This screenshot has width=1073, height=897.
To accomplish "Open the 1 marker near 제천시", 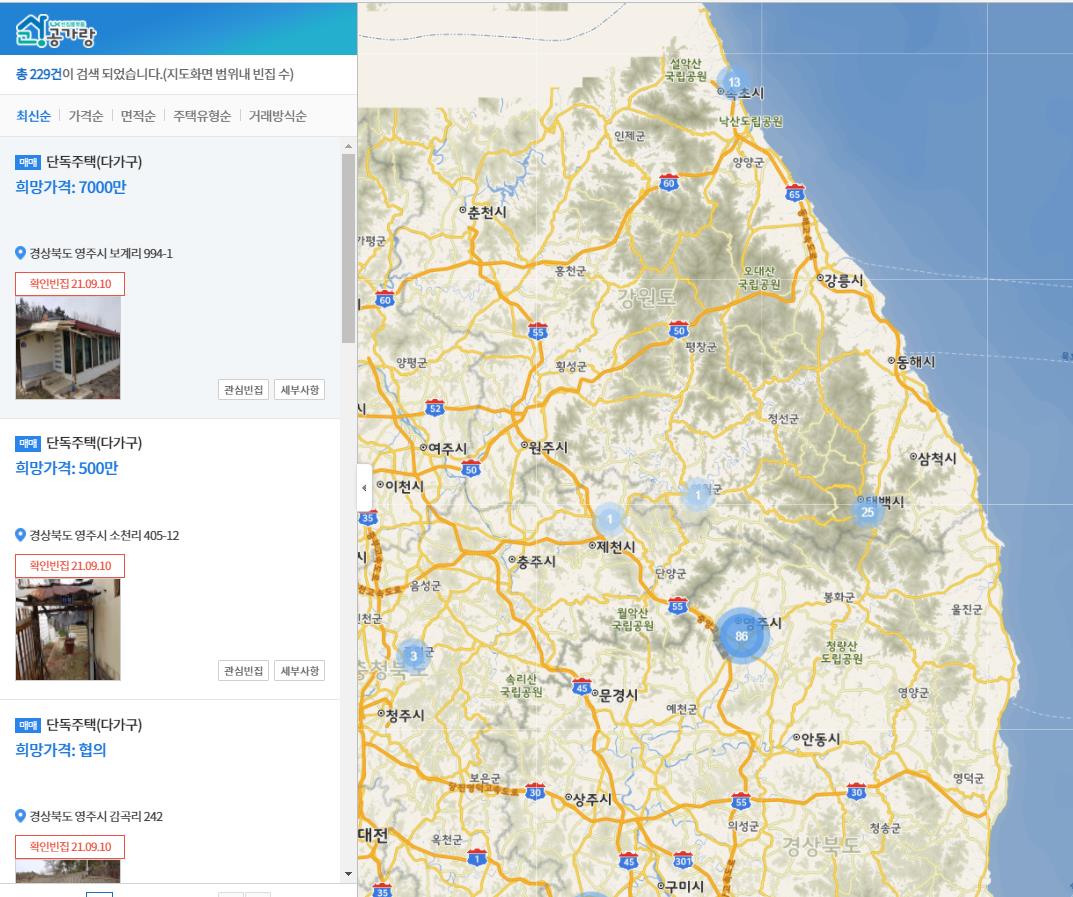I will 609,519.
